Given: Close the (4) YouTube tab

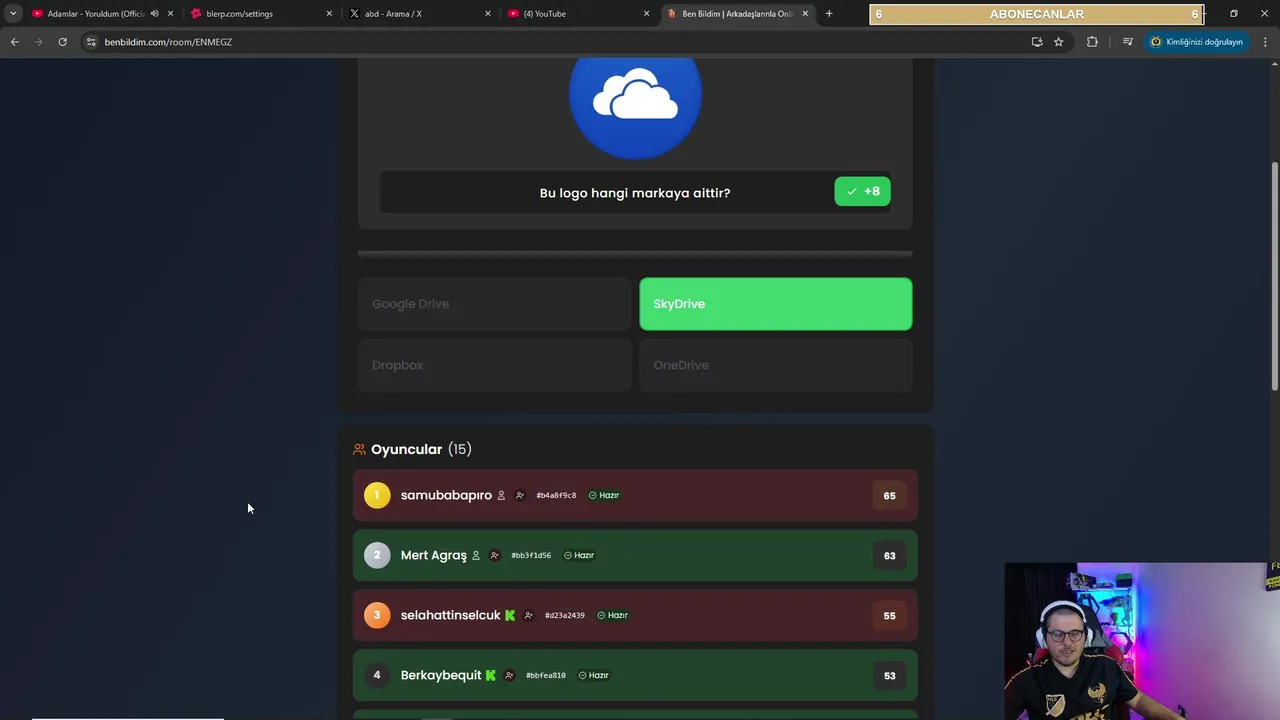Looking at the screenshot, I should point(646,14).
